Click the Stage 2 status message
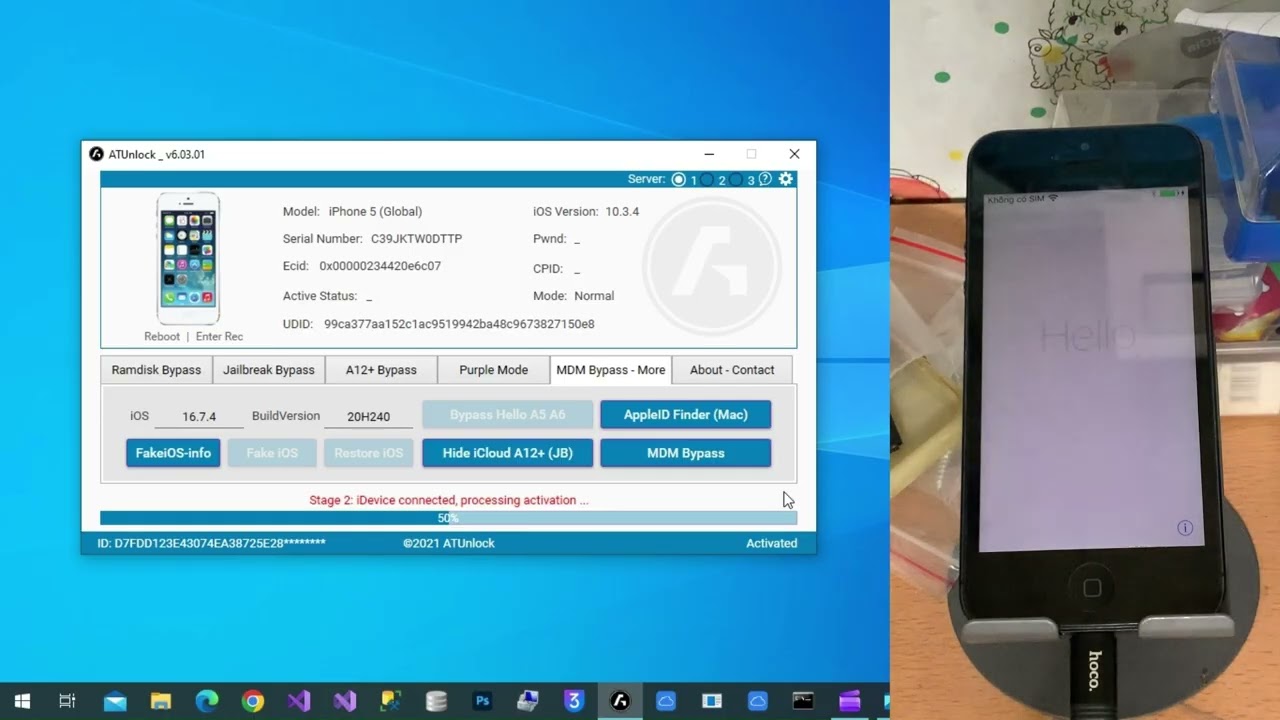The width and height of the screenshot is (1280, 720). click(449, 500)
